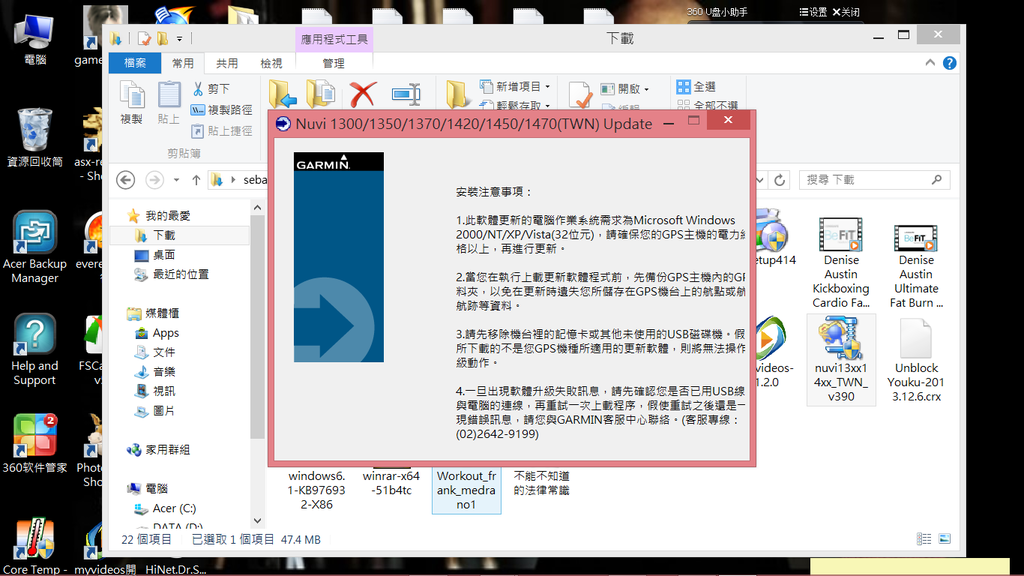Click the Search Downloads (搜尋 下載) field
This screenshot has height=576, width=1024.
tap(874, 180)
